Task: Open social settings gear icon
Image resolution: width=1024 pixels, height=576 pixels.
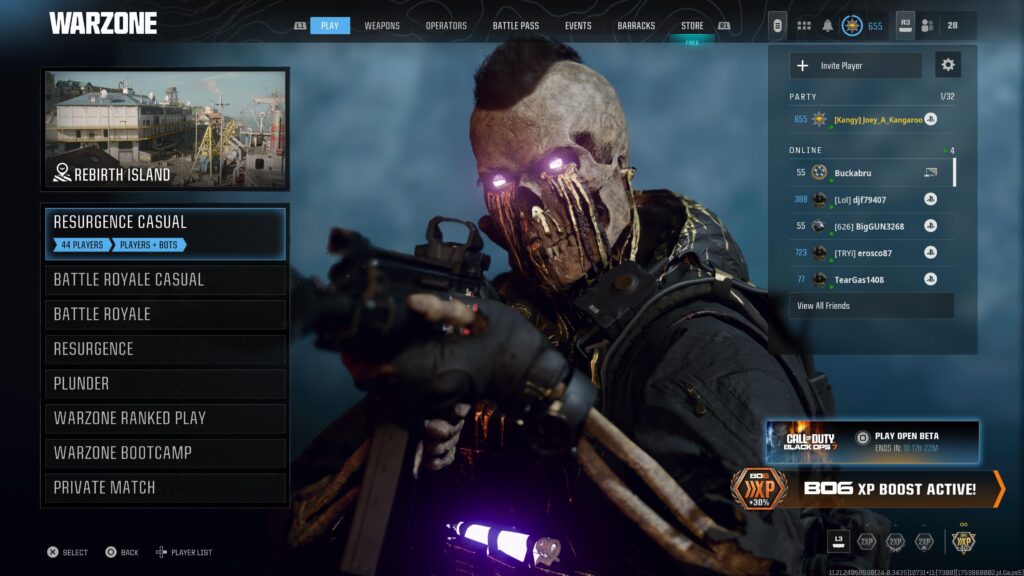Action: coord(948,65)
